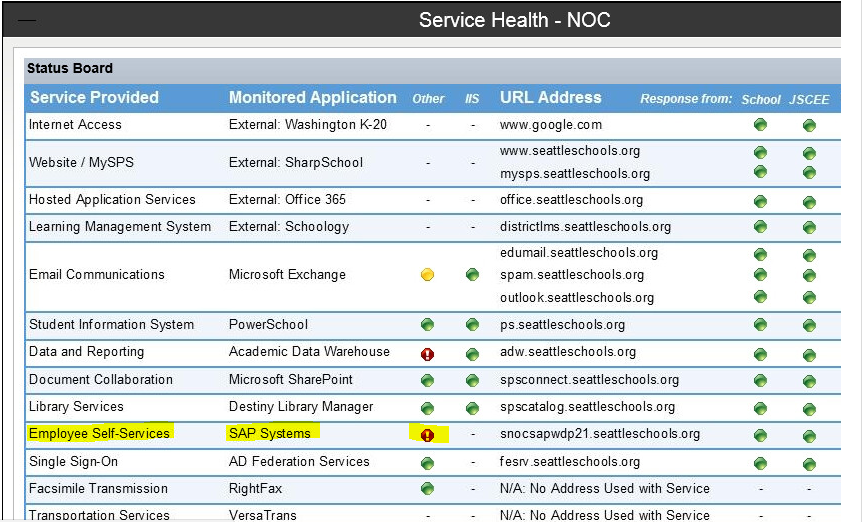Click the JSCEE response icon for spam.seattleschools.org
The image size is (863, 522).
(x=809, y=275)
